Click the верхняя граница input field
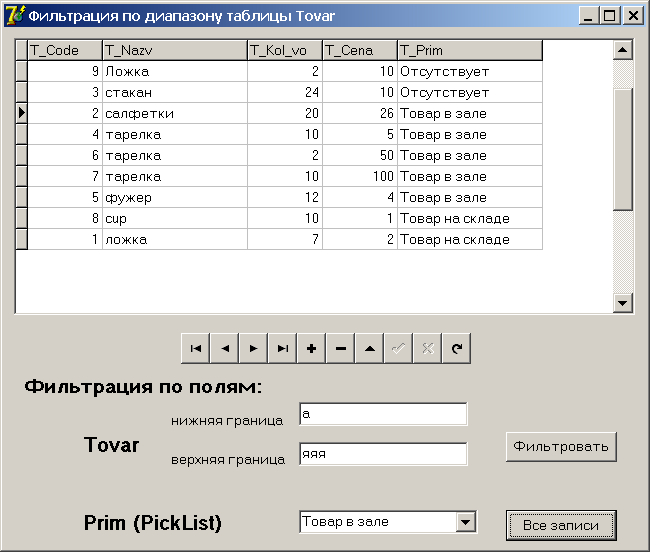This screenshot has width=650, height=552. point(383,454)
